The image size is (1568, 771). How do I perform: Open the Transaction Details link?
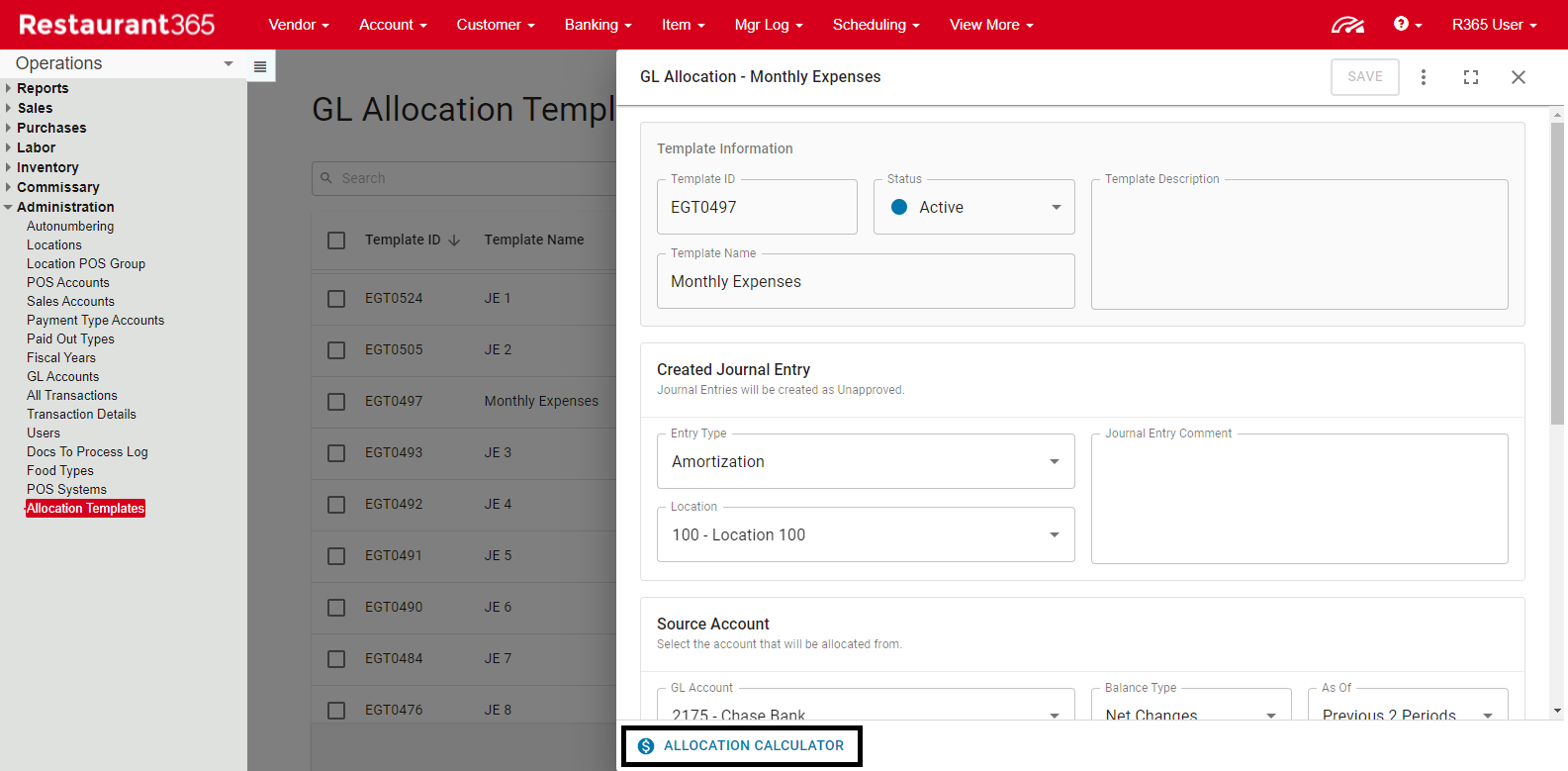[82, 415]
